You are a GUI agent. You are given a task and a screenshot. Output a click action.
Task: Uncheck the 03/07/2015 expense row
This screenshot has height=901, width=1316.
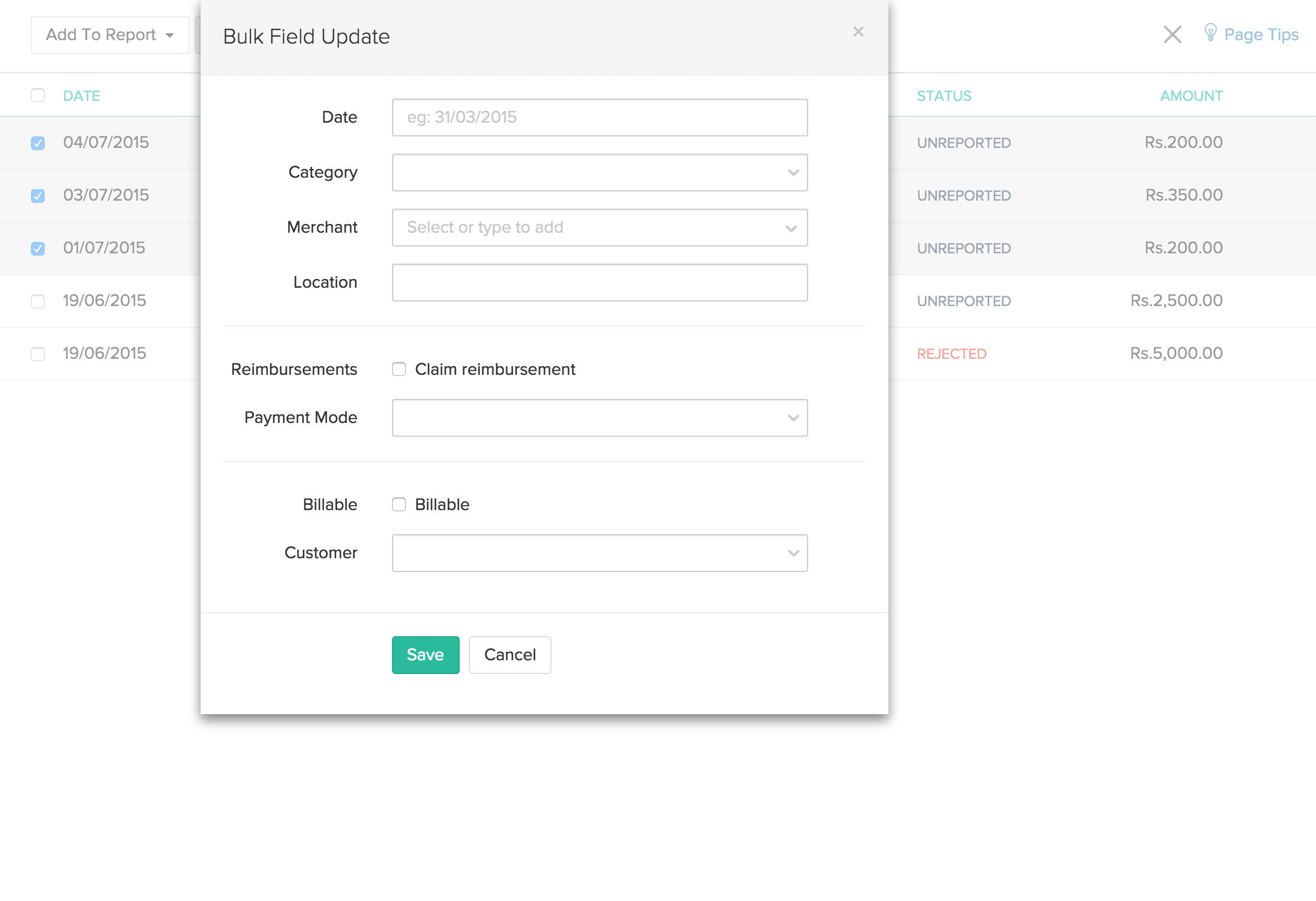tap(38, 195)
